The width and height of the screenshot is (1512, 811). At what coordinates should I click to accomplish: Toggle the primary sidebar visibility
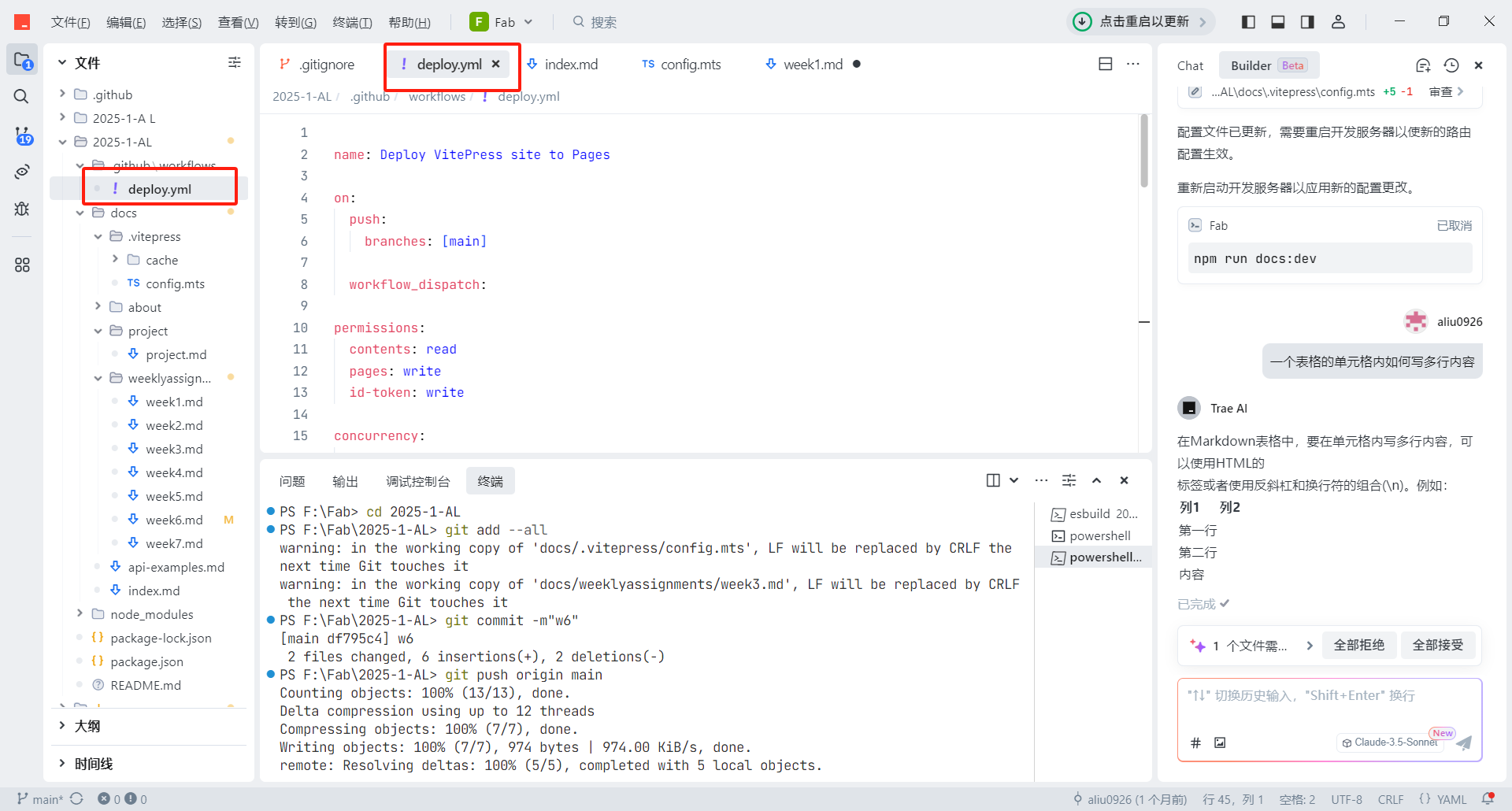pos(1248,22)
